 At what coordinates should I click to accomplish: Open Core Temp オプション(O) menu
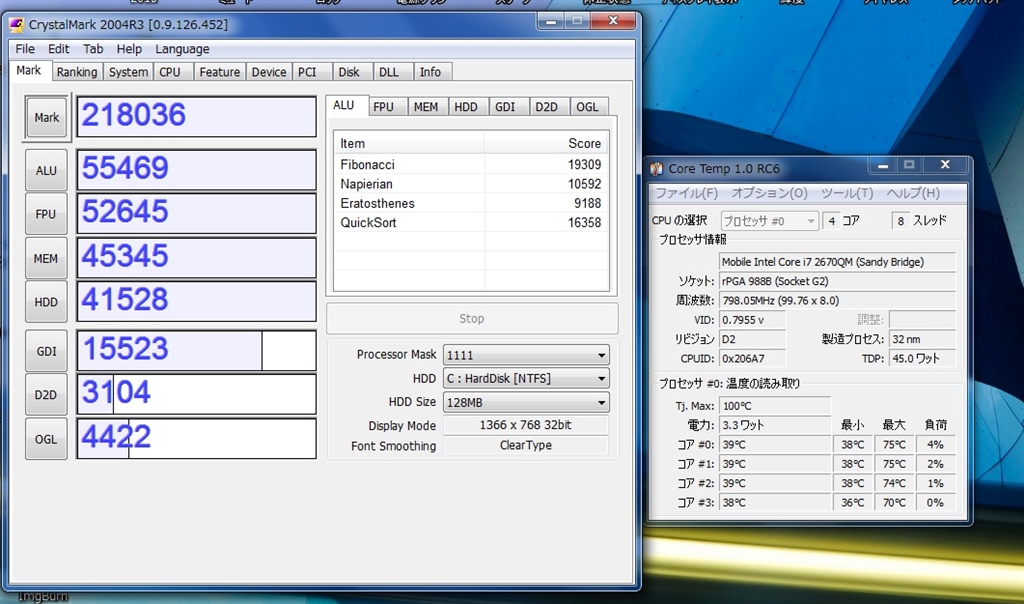[x=769, y=193]
